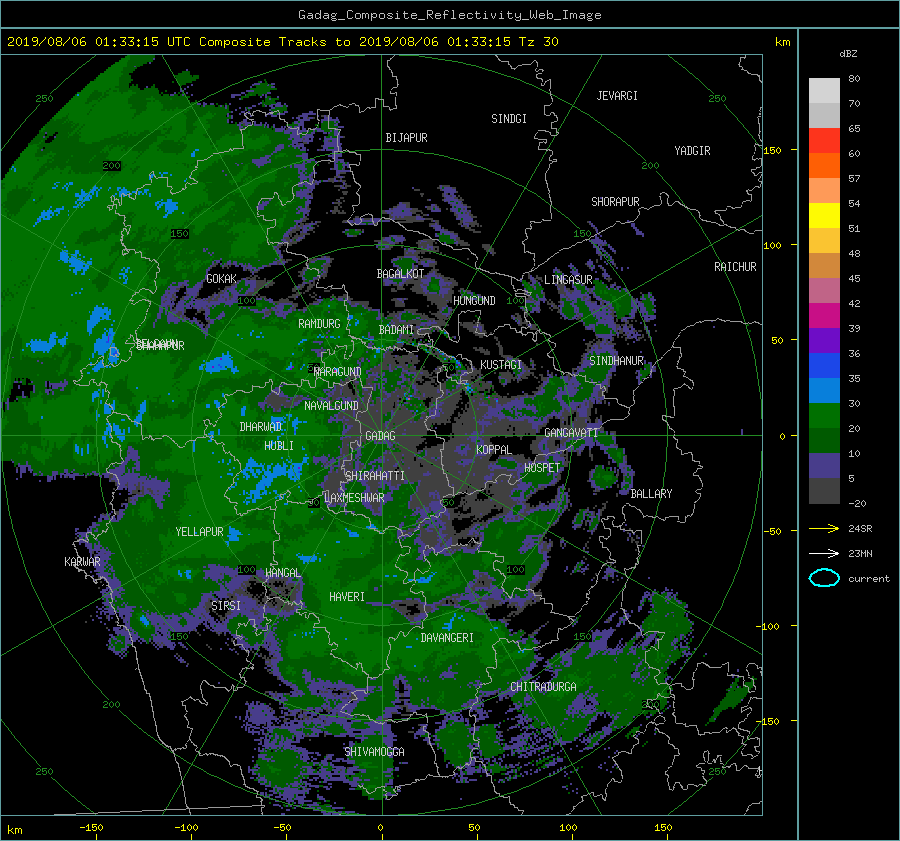This screenshot has height=841, width=900.
Task: Click the RAMDURG city label
Action: pos(319,324)
